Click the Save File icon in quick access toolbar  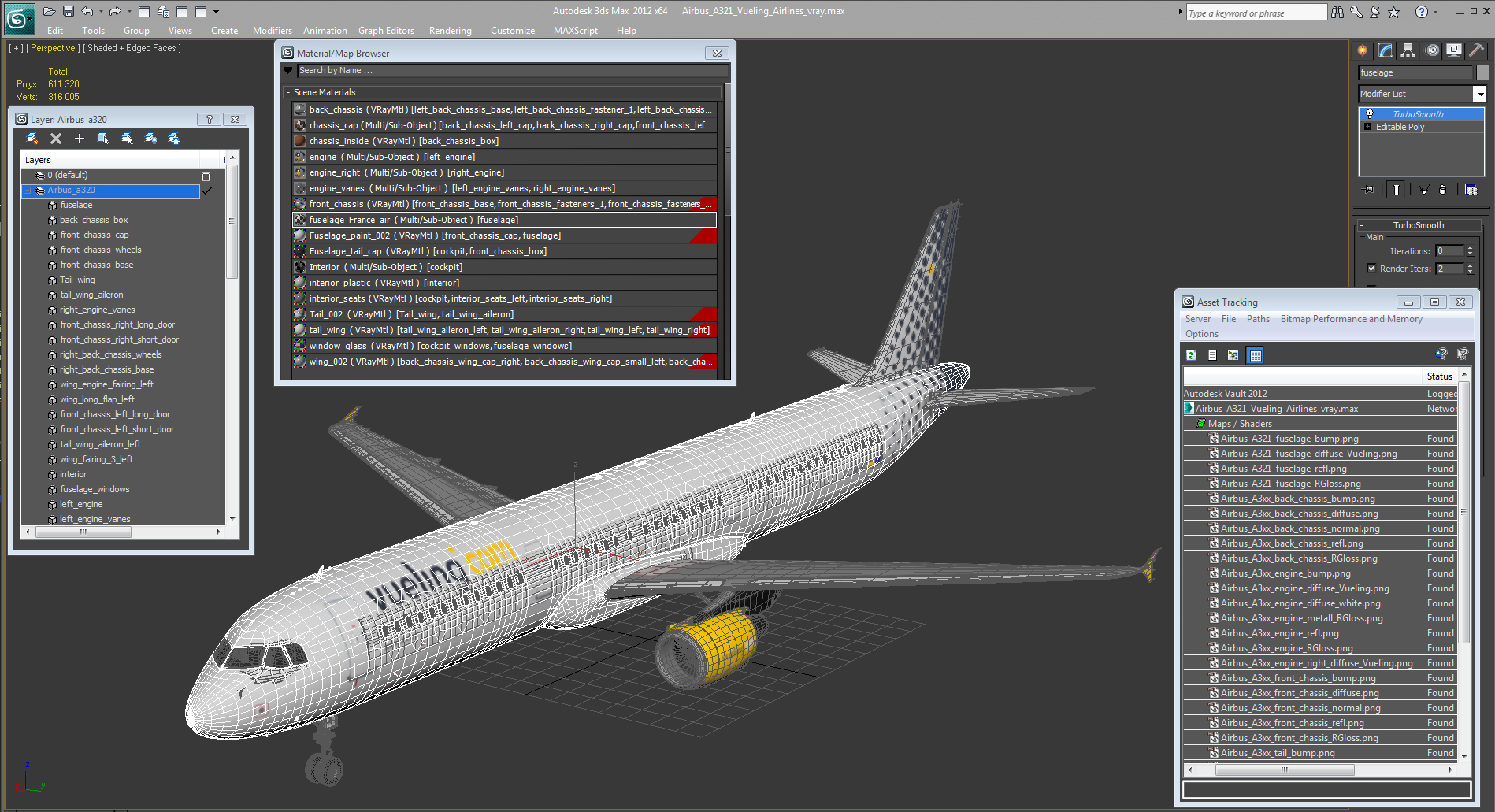[69, 11]
